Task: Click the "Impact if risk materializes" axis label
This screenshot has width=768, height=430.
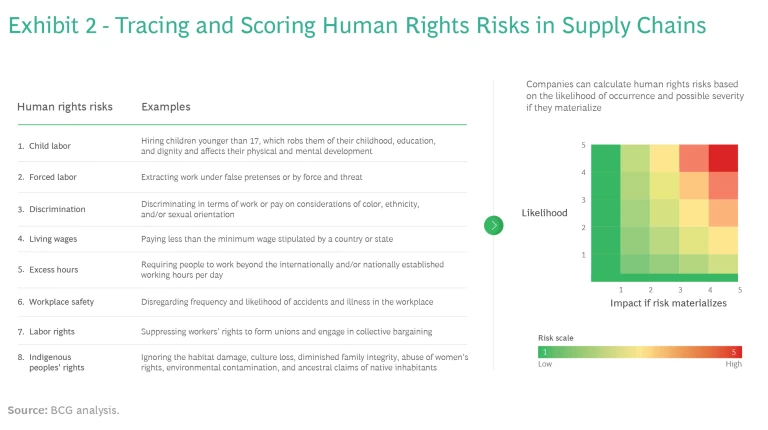Action: 668,302
